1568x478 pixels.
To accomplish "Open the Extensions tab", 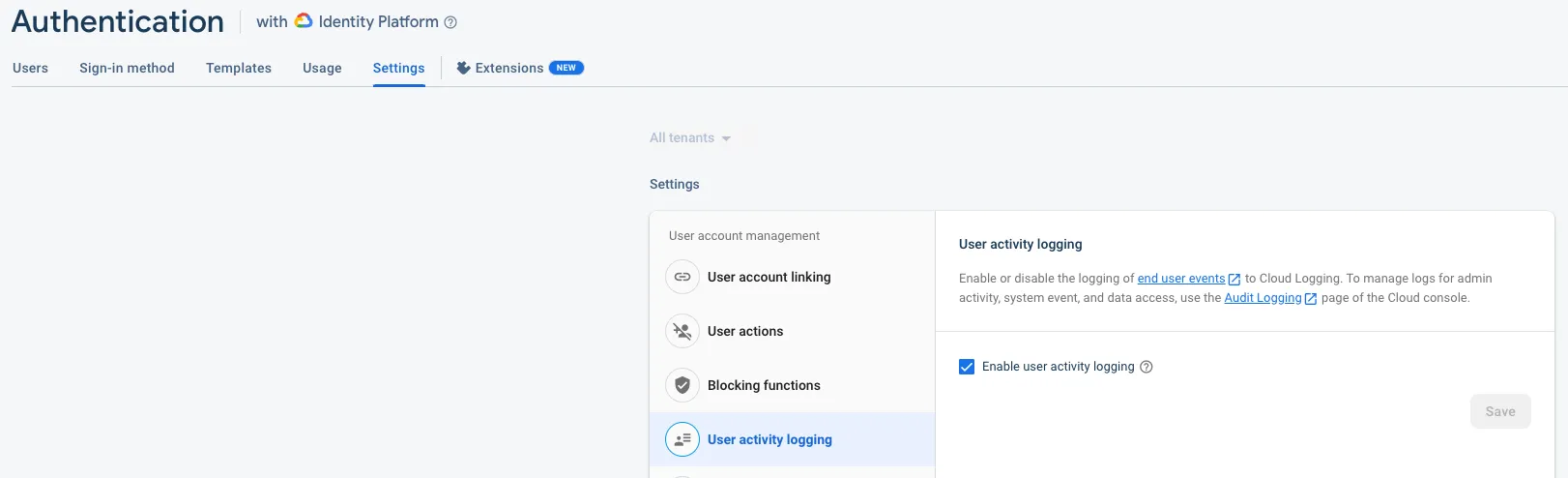I will click(x=509, y=68).
